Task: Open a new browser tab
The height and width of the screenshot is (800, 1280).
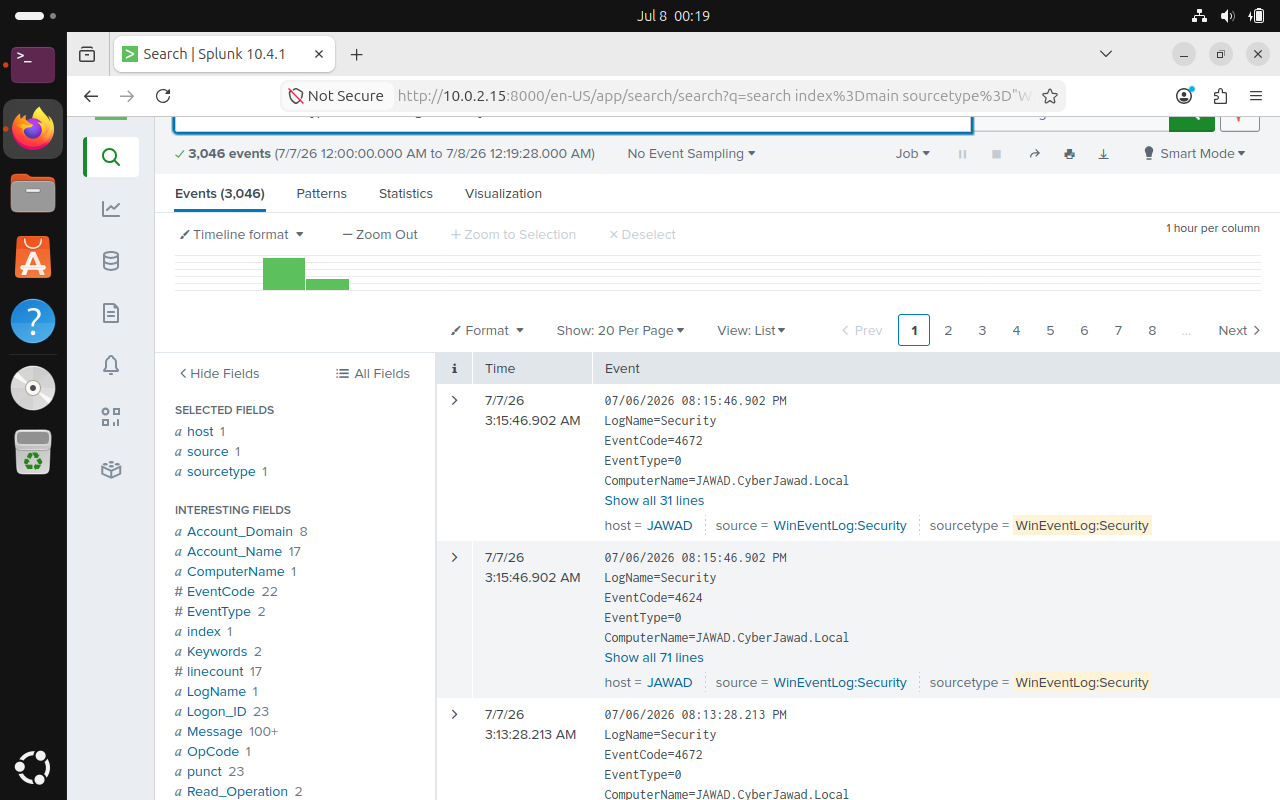Action: point(356,54)
